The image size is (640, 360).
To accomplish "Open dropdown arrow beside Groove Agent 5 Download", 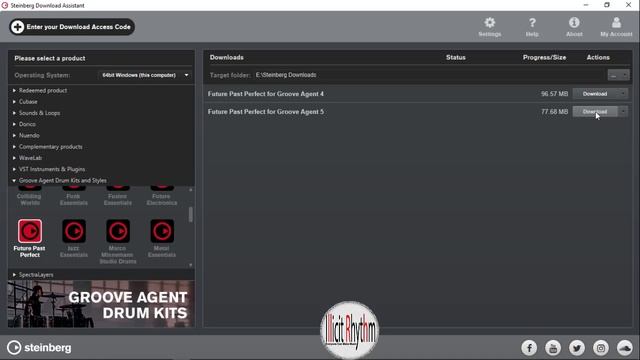I will coord(623,111).
